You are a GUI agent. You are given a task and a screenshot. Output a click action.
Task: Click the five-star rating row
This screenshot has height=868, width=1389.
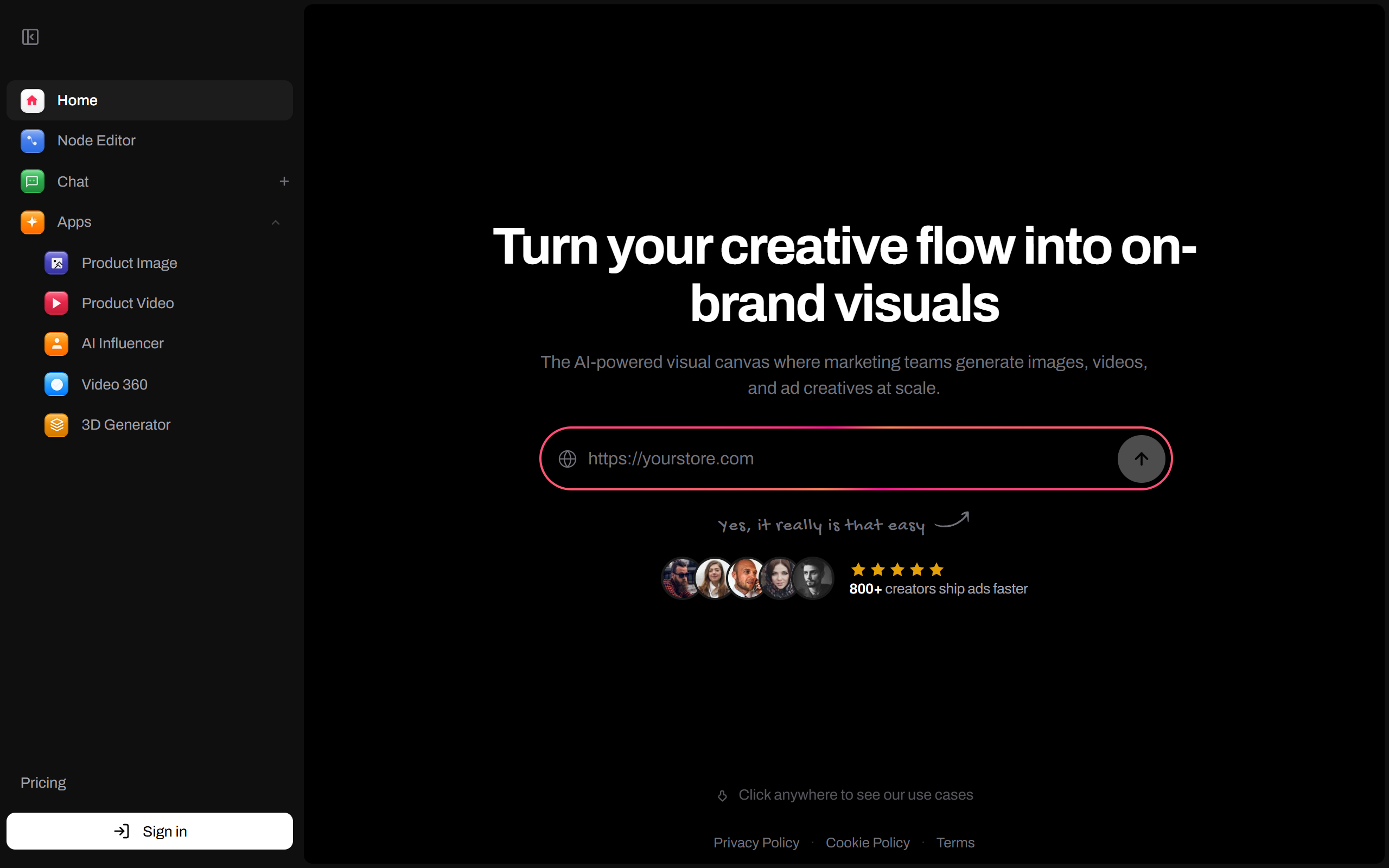click(x=897, y=570)
